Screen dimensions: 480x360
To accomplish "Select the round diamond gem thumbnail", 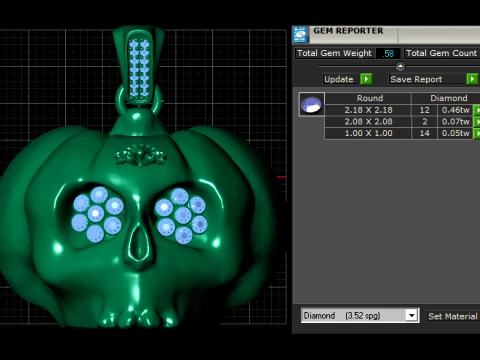I will pos(312,104).
